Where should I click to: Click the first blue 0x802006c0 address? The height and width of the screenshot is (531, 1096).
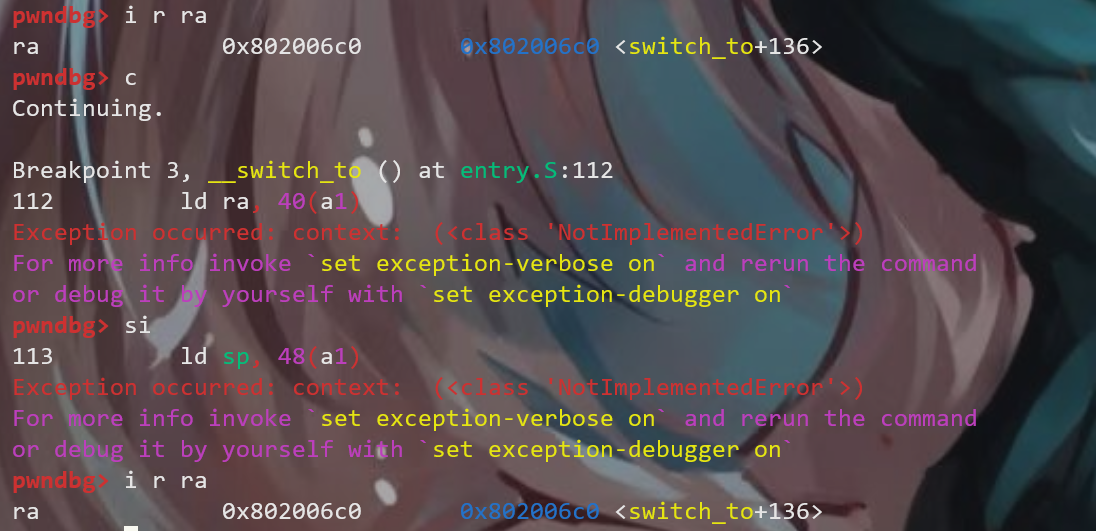[529, 47]
